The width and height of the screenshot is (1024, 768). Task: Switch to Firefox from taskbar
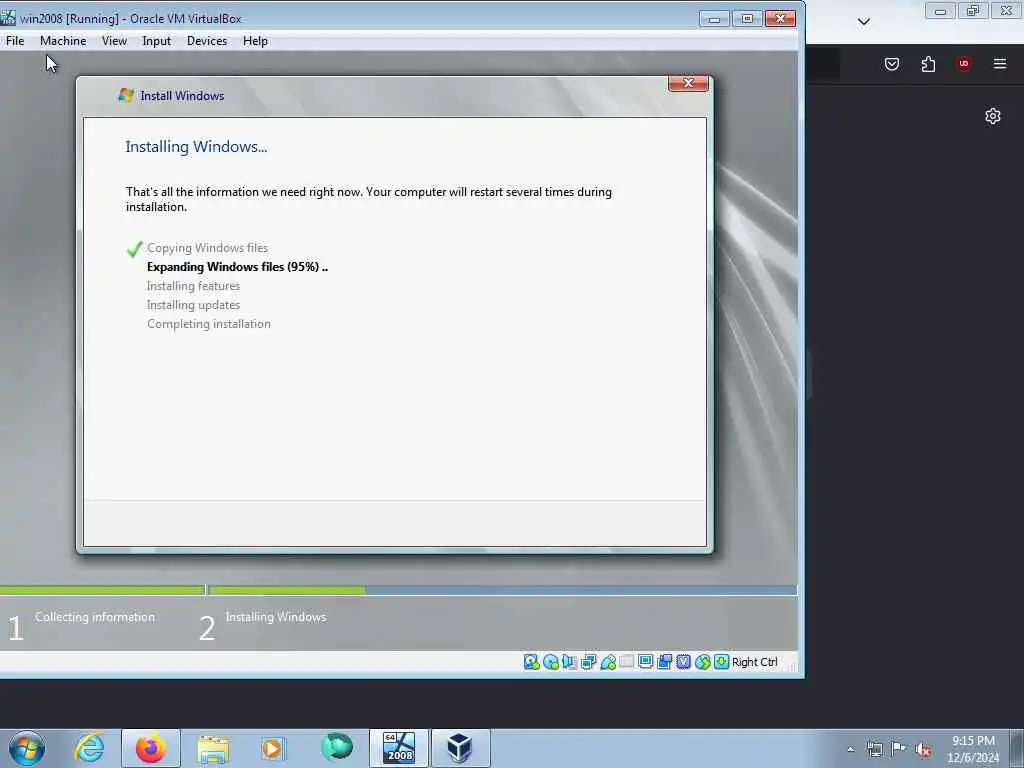(x=151, y=748)
